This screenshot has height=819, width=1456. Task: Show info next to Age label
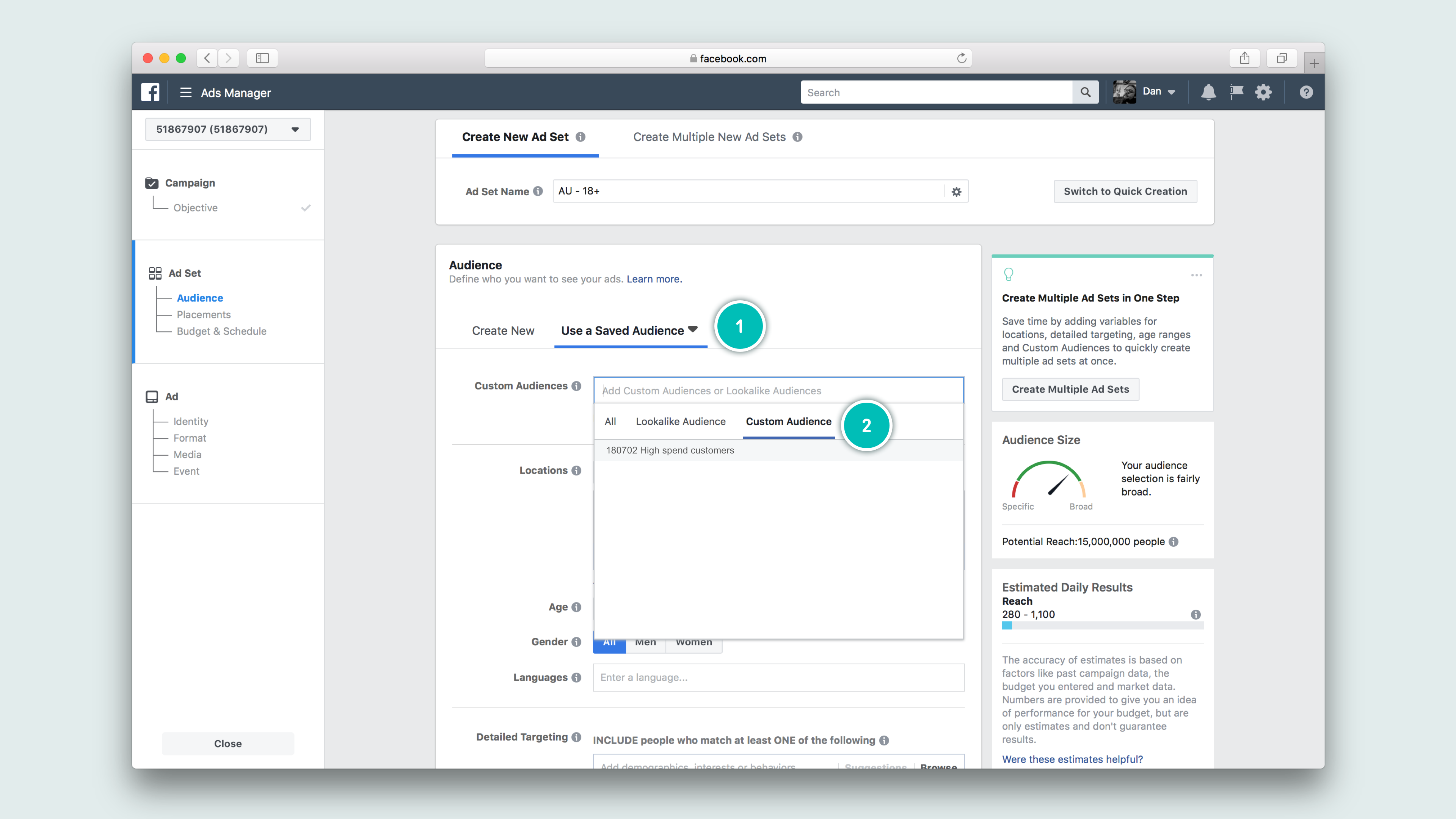[576, 607]
